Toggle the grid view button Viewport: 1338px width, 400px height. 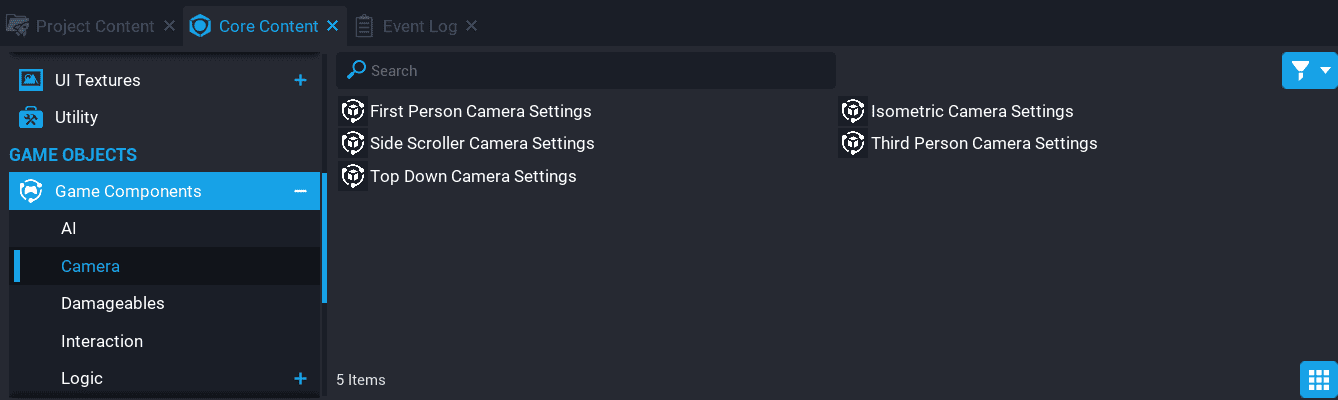tap(1318, 380)
